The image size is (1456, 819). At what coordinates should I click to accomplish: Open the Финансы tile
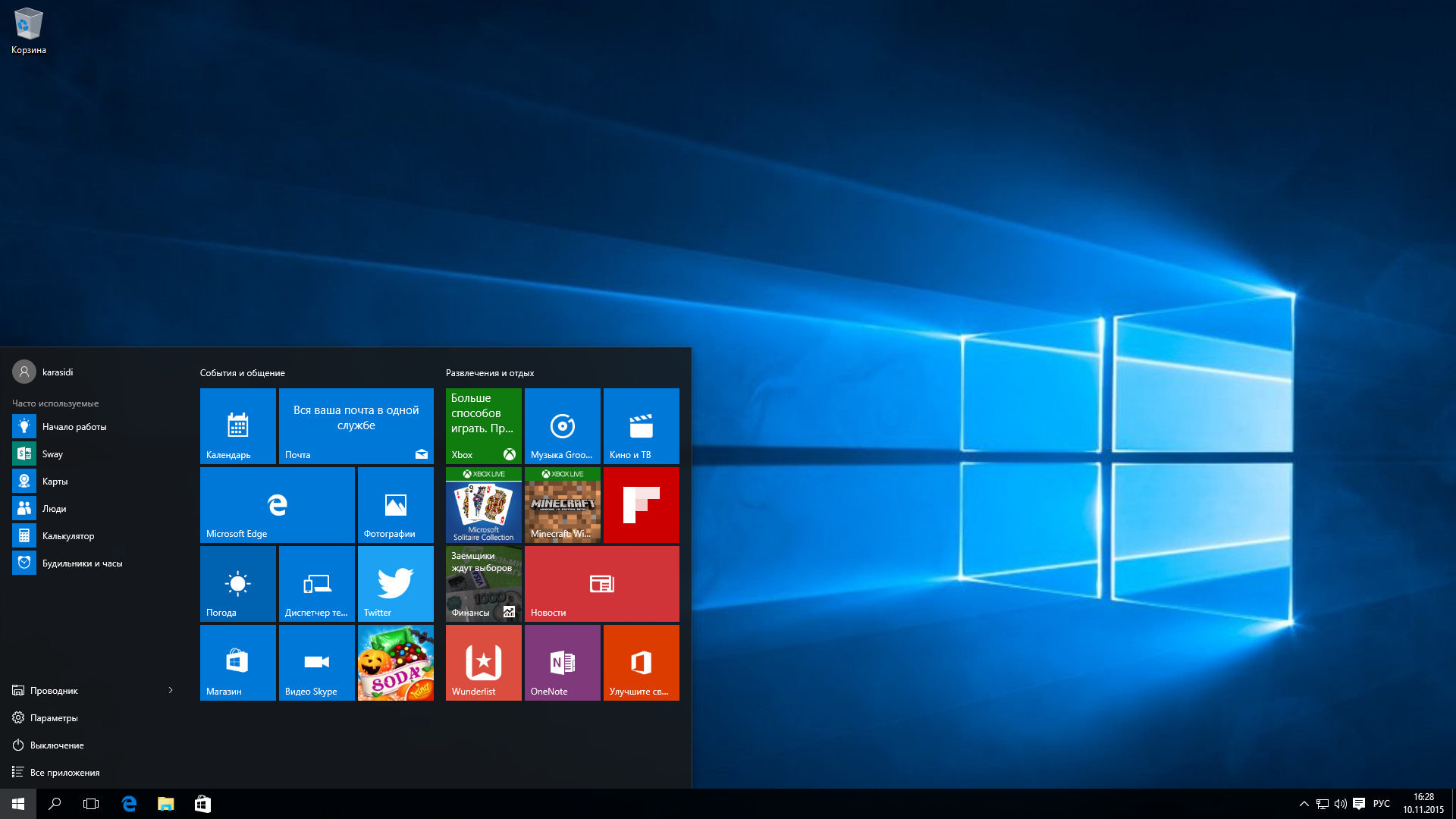pos(484,584)
